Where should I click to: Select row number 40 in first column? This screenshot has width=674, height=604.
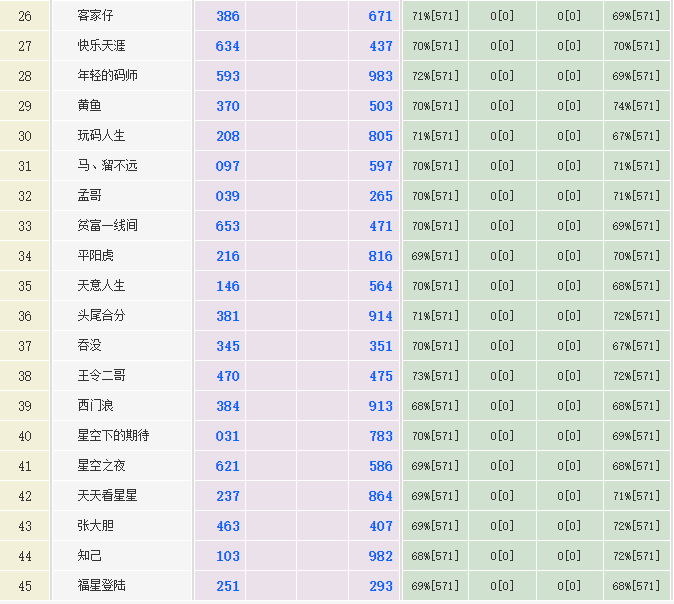coord(25,436)
